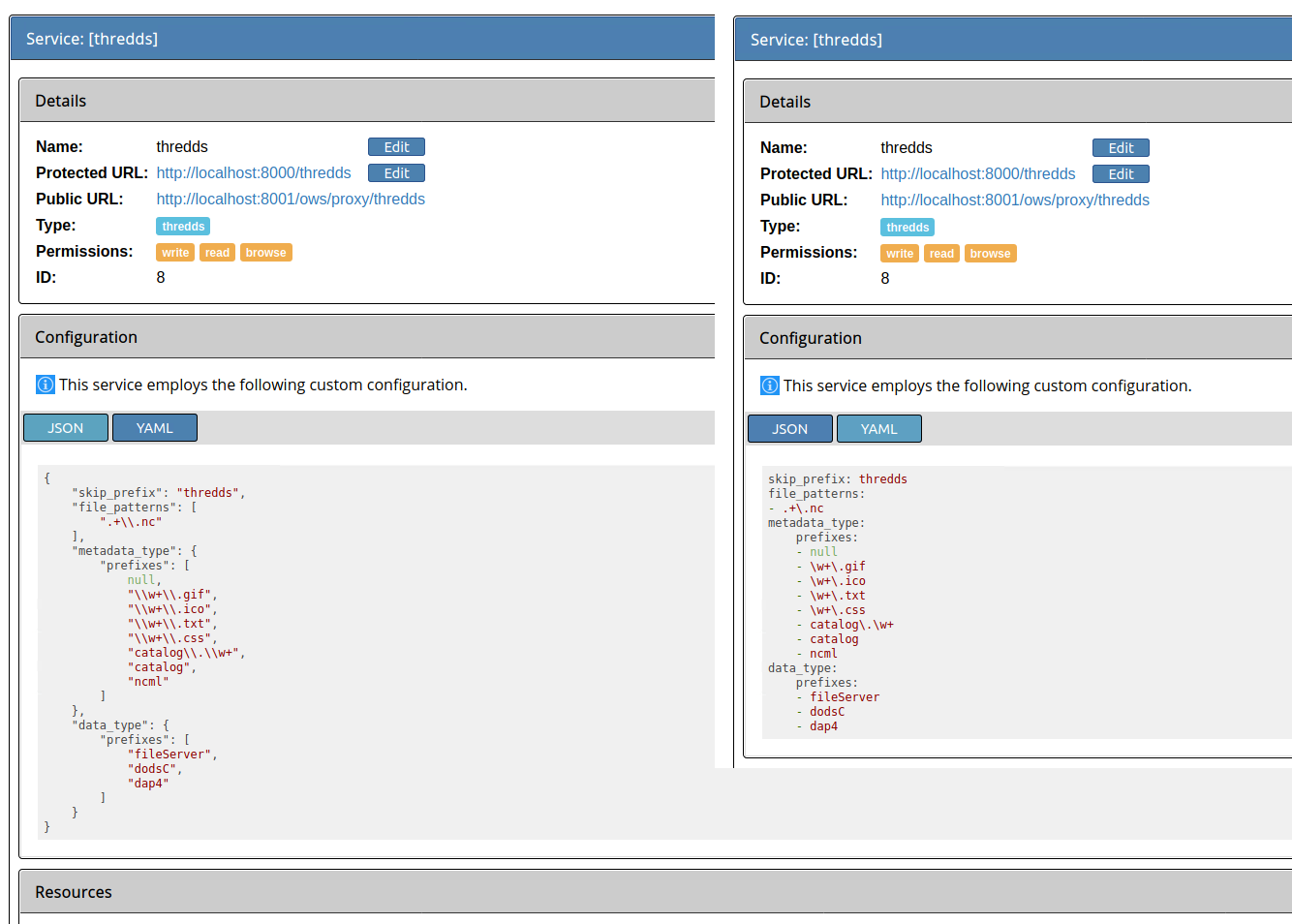Click "skip_prefix": "thredds" line in JSON code
1292x924 pixels.
click(158, 493)
